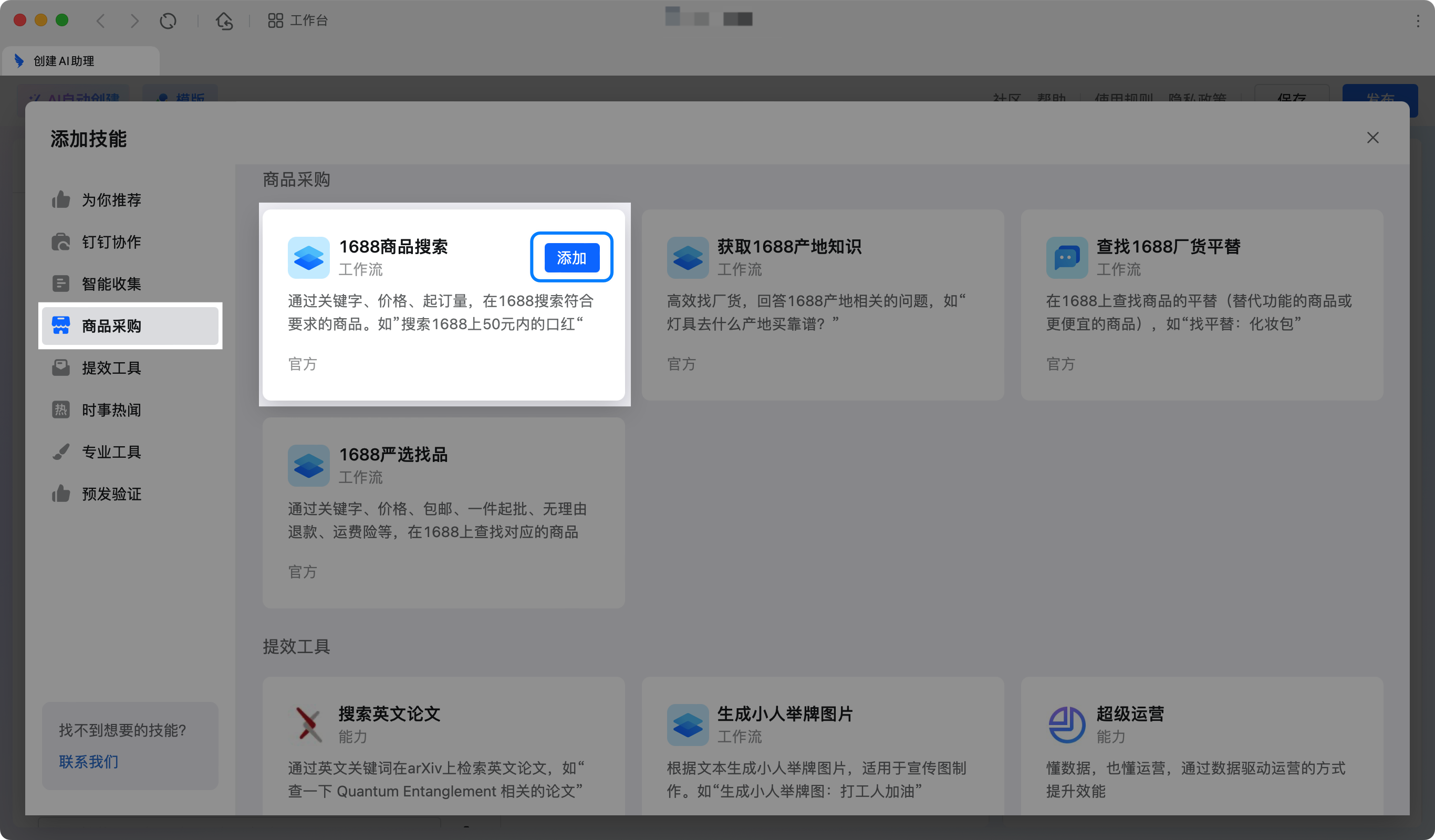1435x840 pixels.
Task: Open the 查找1688厂货平替 card title
Action: click(x=1169, y=246)
